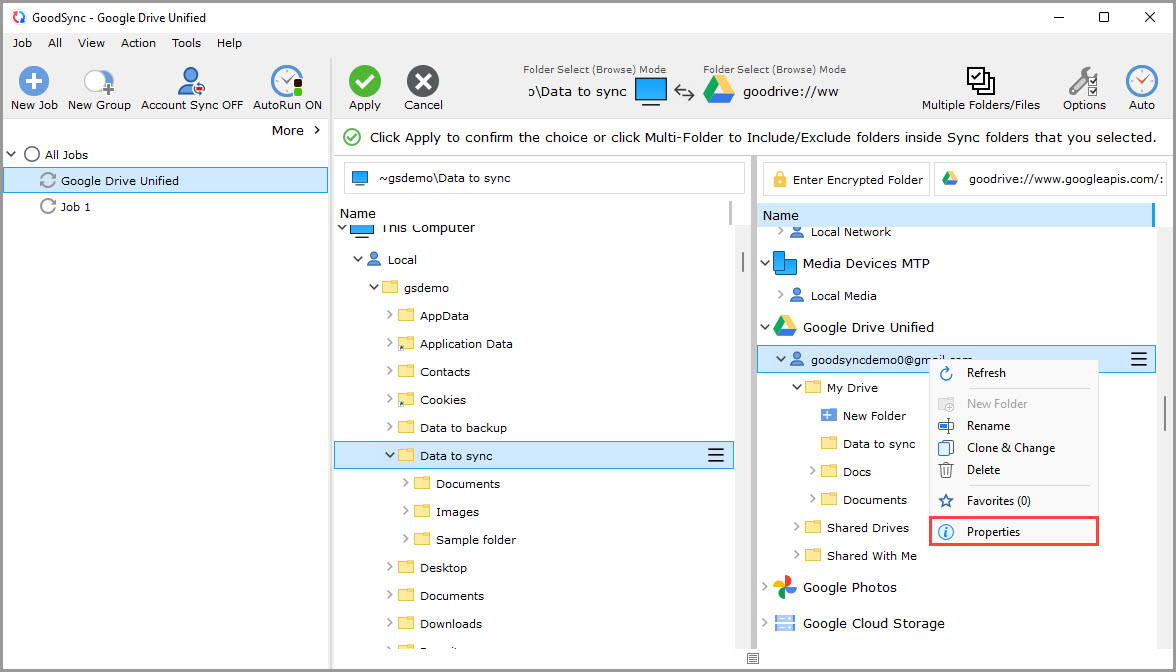The width and height of the screenshot is (1176, 672).
Task: Click the trash icon next to Delete
Action: point(946,470)
